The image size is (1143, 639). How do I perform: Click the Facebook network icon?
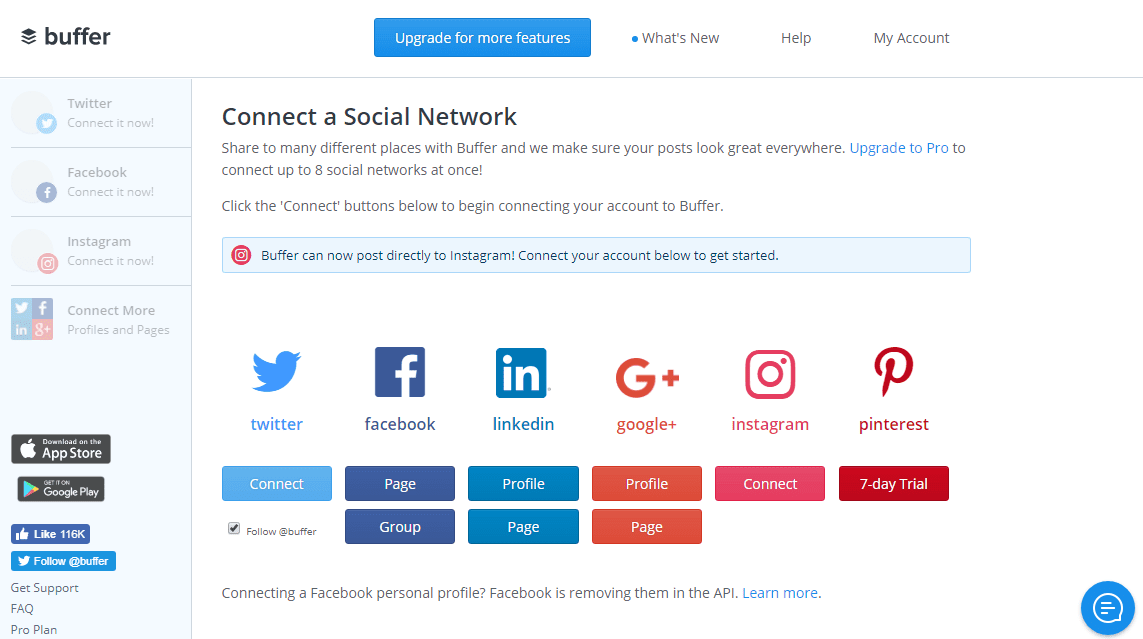click(399, 372)
